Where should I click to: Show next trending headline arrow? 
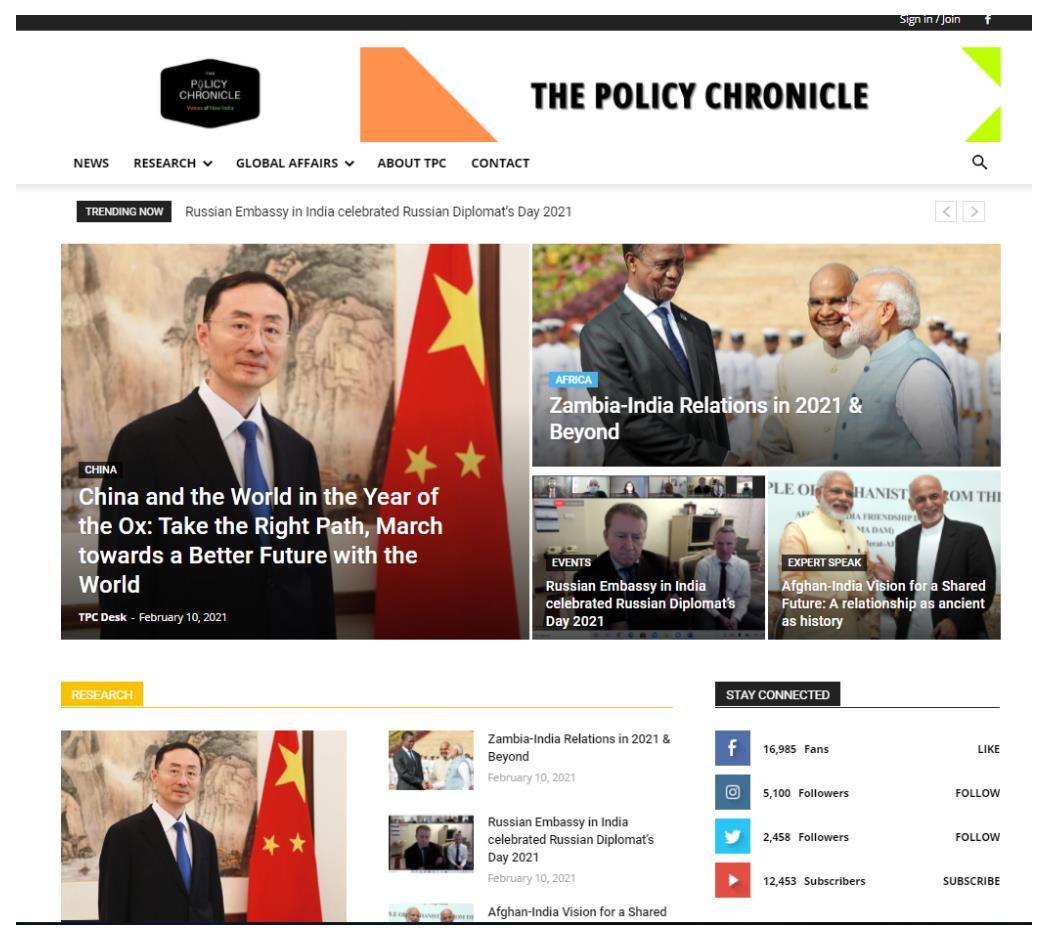pos(974,212)
